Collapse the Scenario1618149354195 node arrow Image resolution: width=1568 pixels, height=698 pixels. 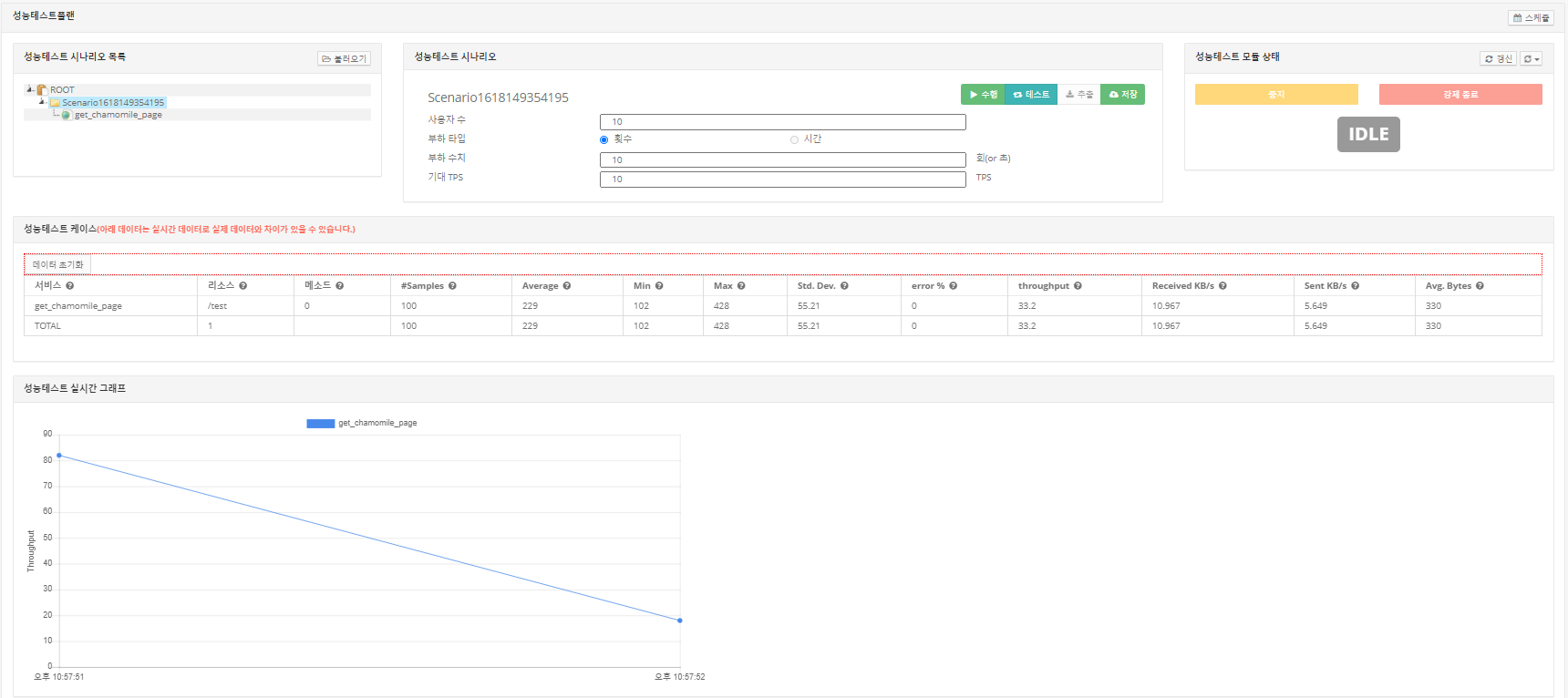coord(42,102)
